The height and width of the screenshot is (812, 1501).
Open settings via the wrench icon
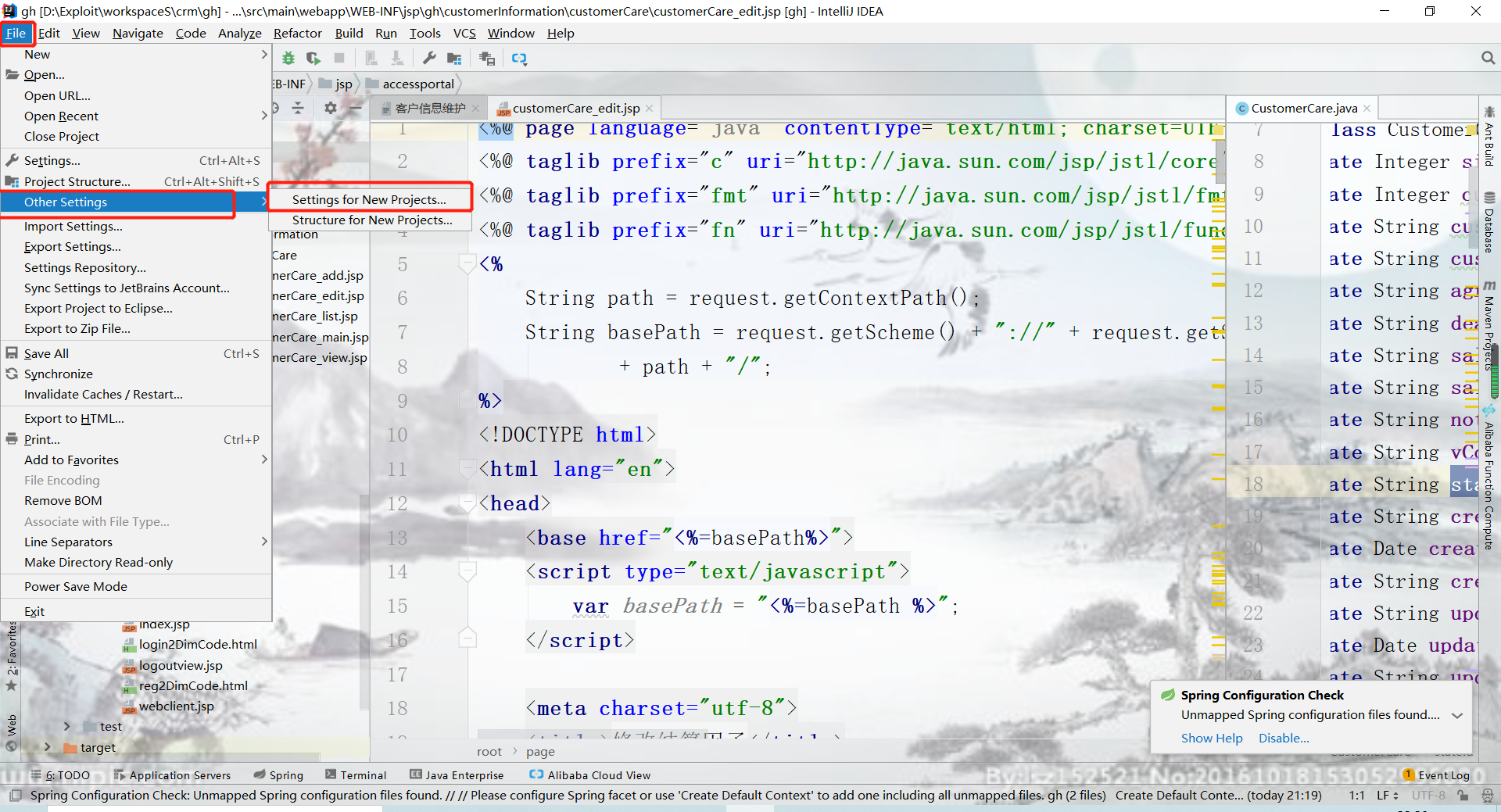(429, 59)
